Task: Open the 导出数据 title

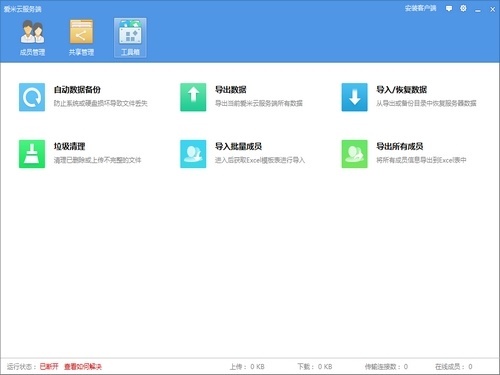Action: (x=231, y=90)
